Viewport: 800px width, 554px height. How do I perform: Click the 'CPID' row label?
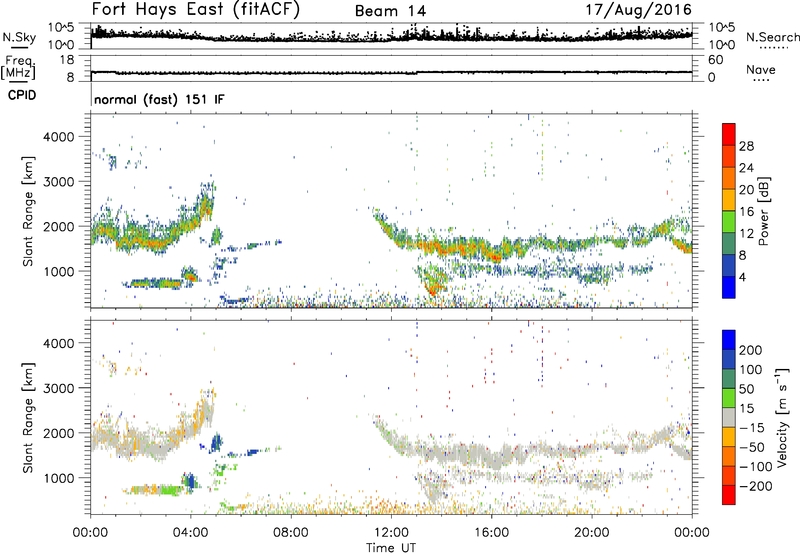pos(22,95)
